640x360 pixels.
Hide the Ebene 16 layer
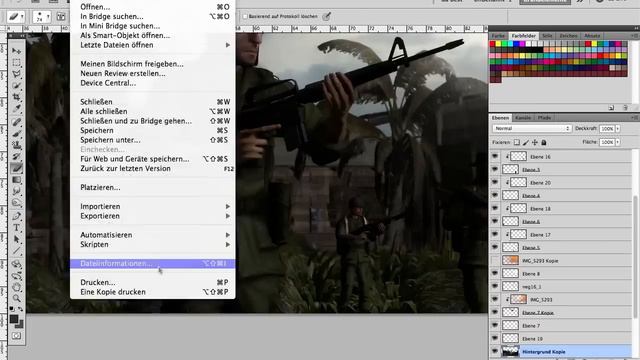[495, 156]
